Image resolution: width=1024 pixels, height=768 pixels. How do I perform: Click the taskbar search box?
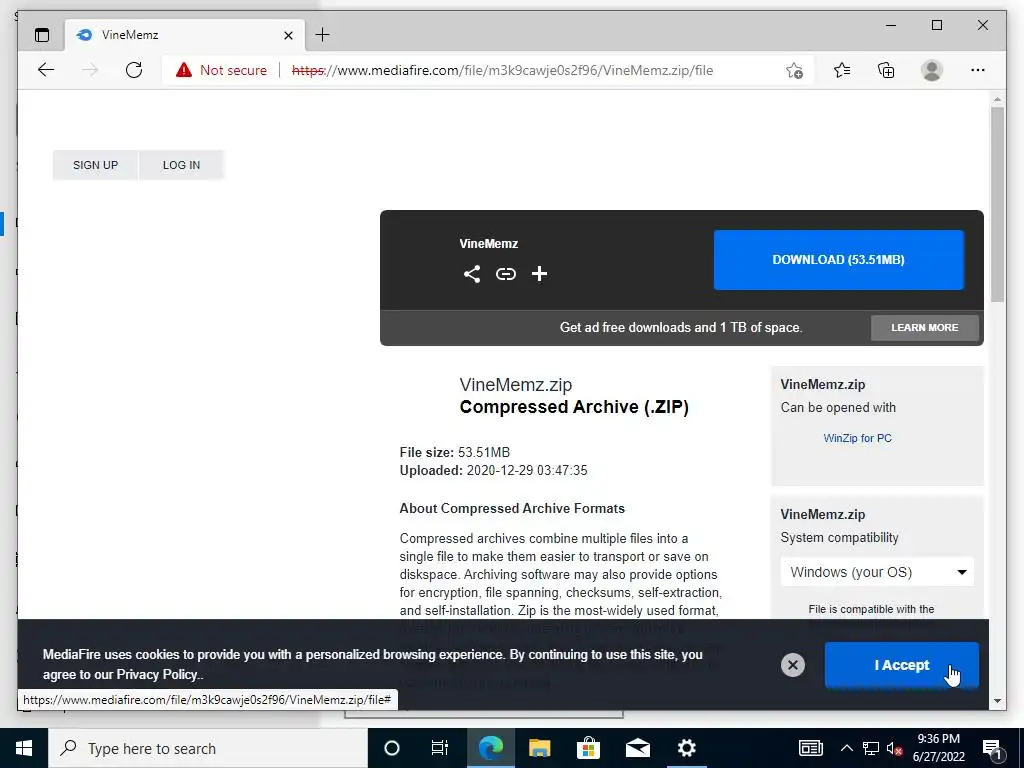208,748
